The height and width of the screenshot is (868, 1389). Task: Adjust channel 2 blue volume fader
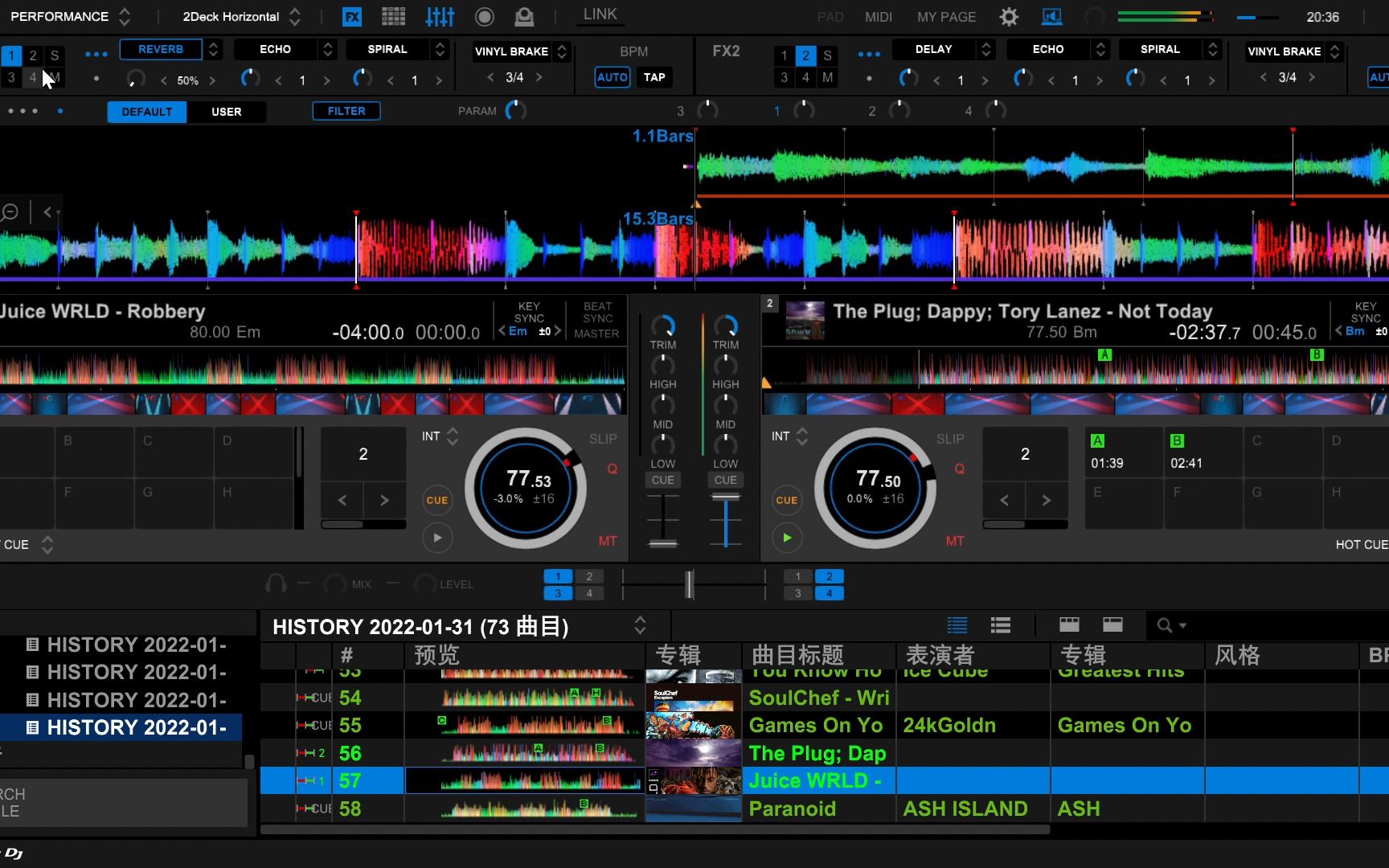coord(725,497)
